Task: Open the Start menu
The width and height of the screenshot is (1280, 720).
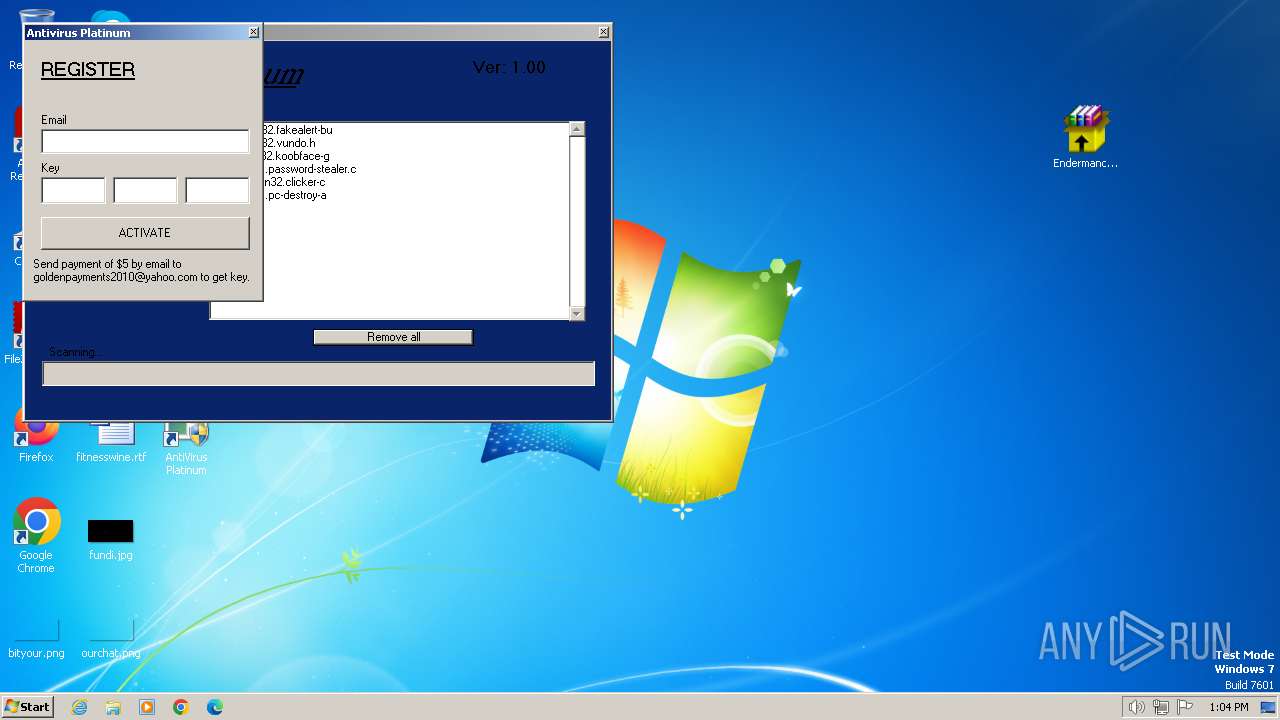Action: (27, 706)
